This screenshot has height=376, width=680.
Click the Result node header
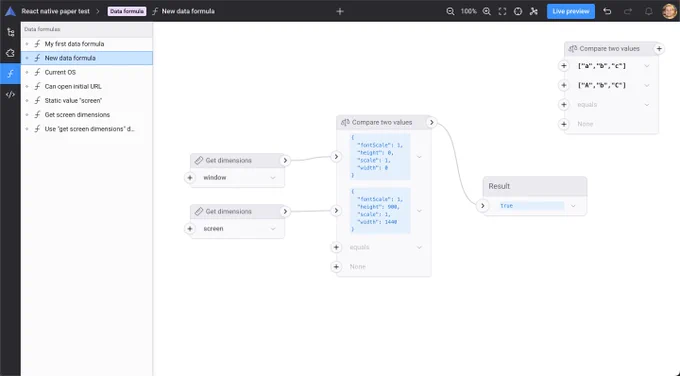(535, 186)
